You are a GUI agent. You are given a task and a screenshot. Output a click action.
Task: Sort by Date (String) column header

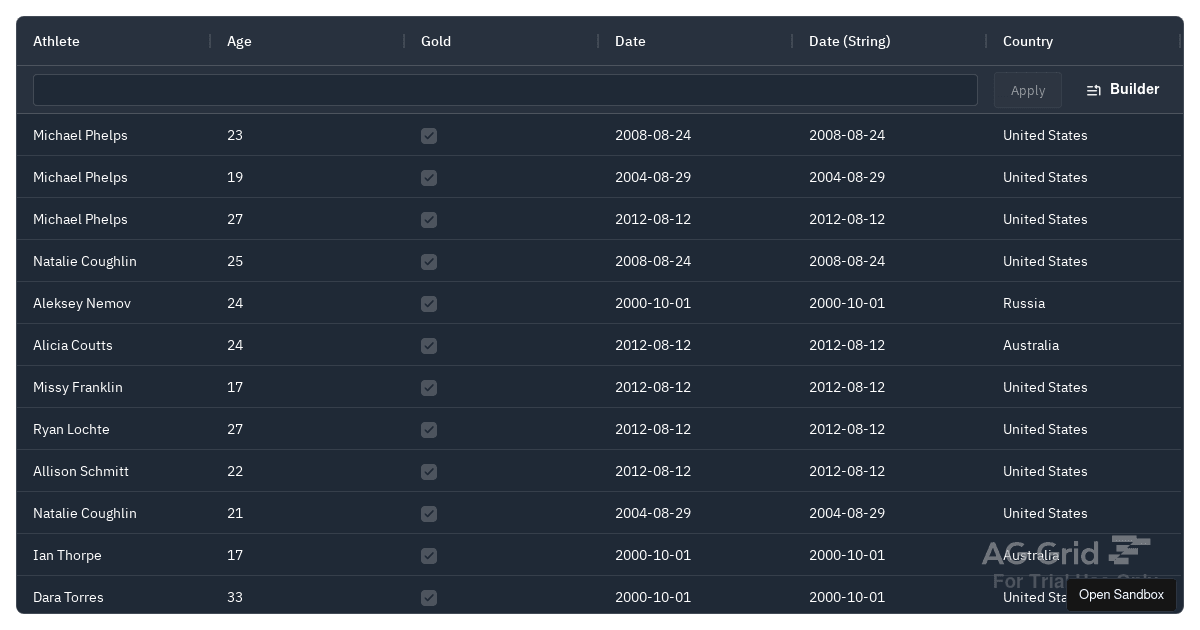tap(849, 41)
